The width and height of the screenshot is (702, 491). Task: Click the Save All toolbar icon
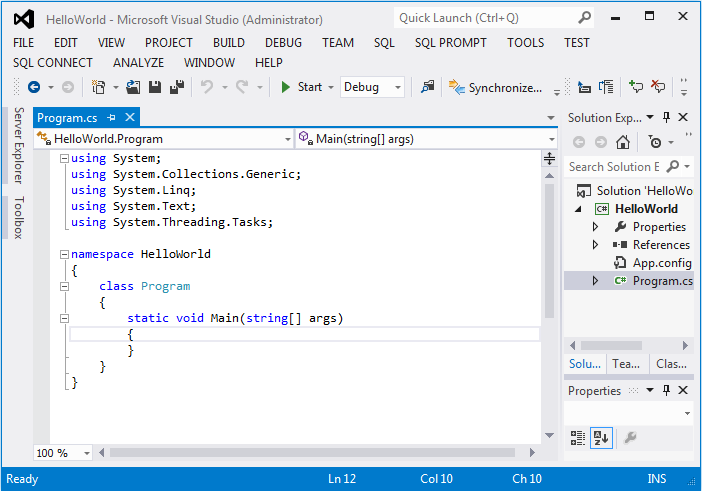[x=177, y=87]
